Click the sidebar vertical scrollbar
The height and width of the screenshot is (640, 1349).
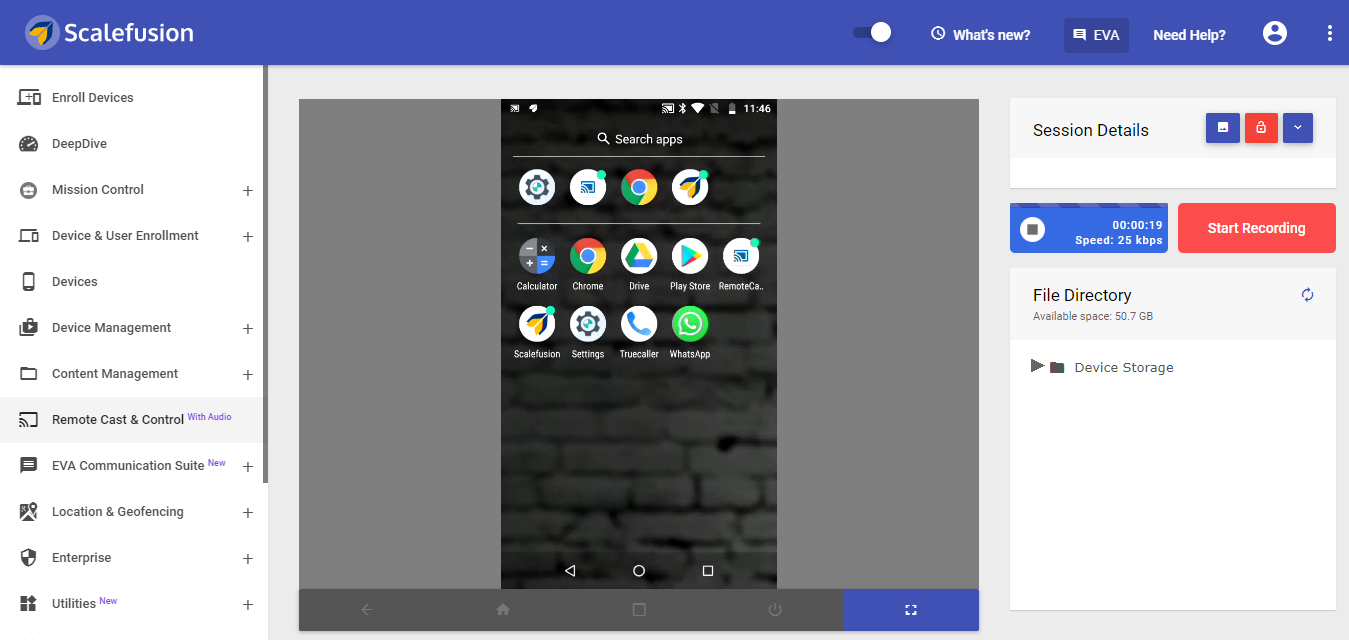266,274
